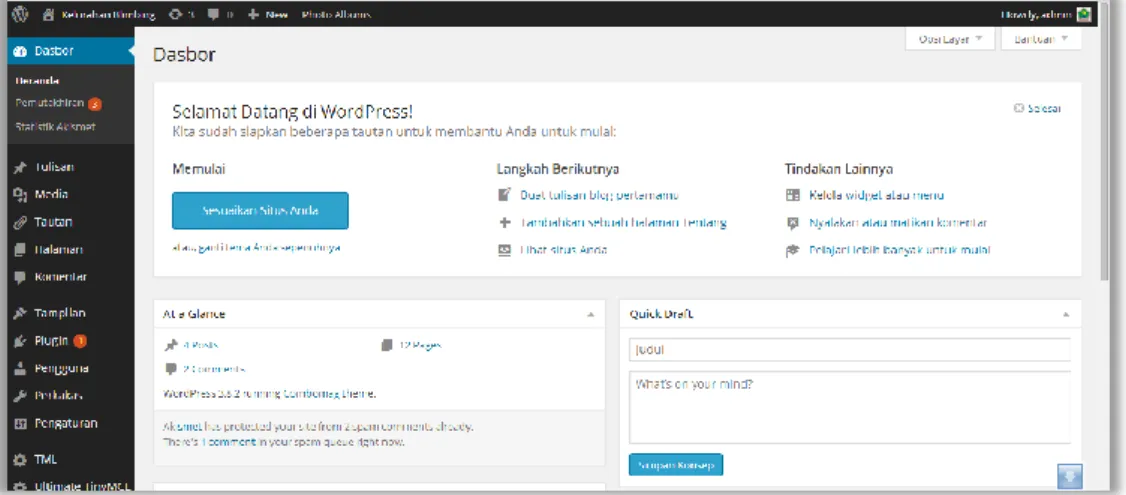Click the Pemutakhiran count badge

tap(95, 103)
